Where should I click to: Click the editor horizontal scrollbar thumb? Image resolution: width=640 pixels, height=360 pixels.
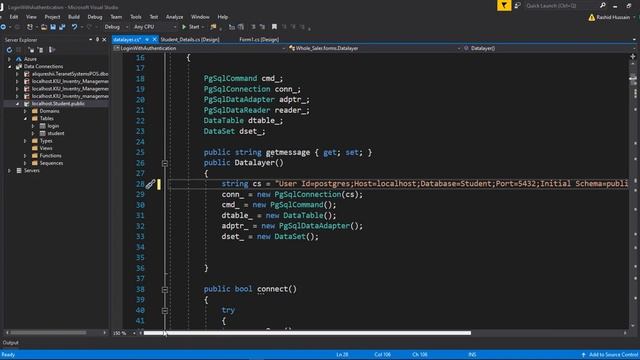tap(307, 333)
